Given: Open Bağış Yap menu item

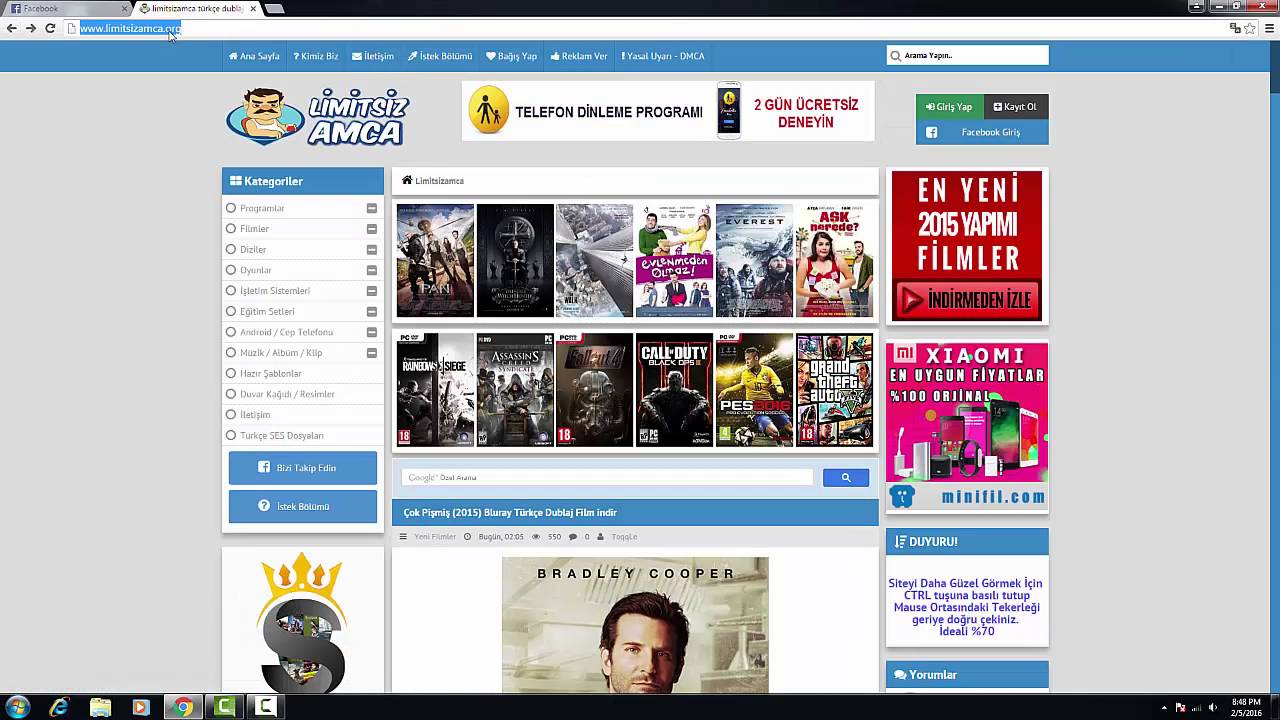Looking at the screenshot, I should point(511,56).
